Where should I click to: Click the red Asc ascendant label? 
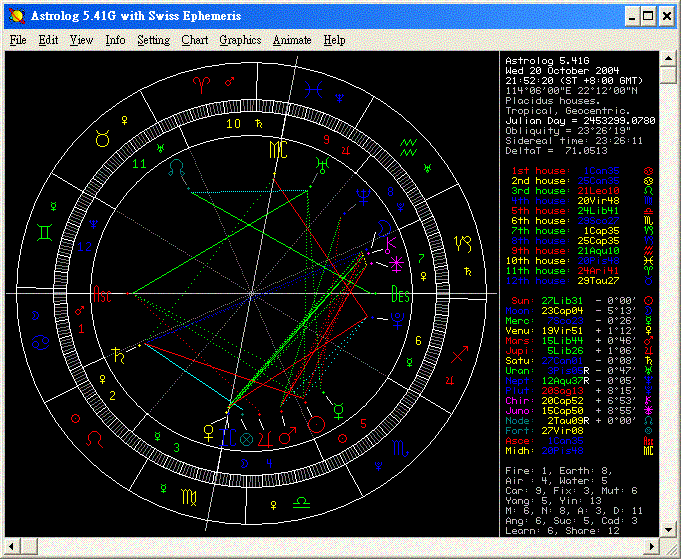102,294
